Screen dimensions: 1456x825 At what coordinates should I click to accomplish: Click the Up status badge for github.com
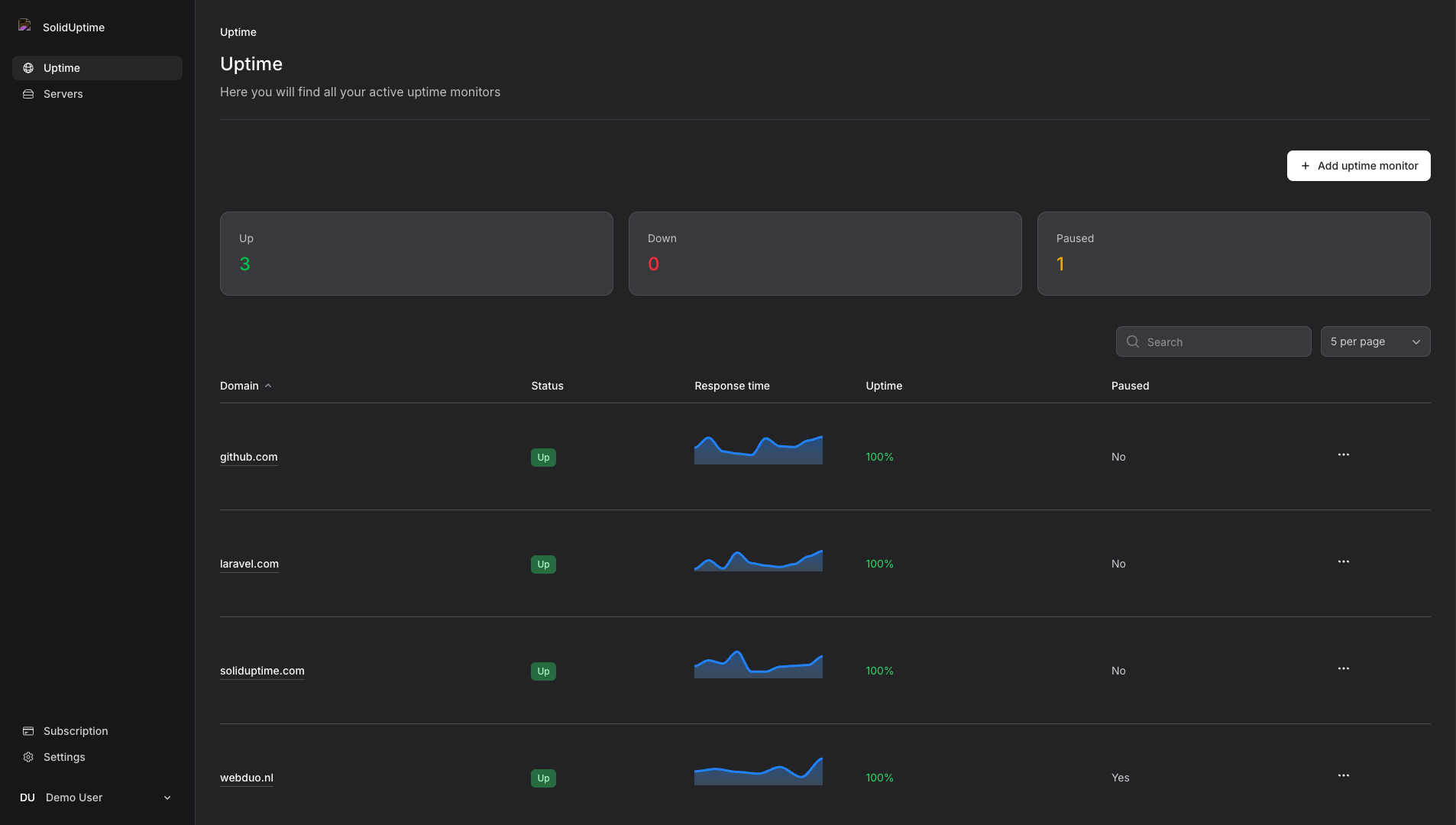tap(543, 458)
